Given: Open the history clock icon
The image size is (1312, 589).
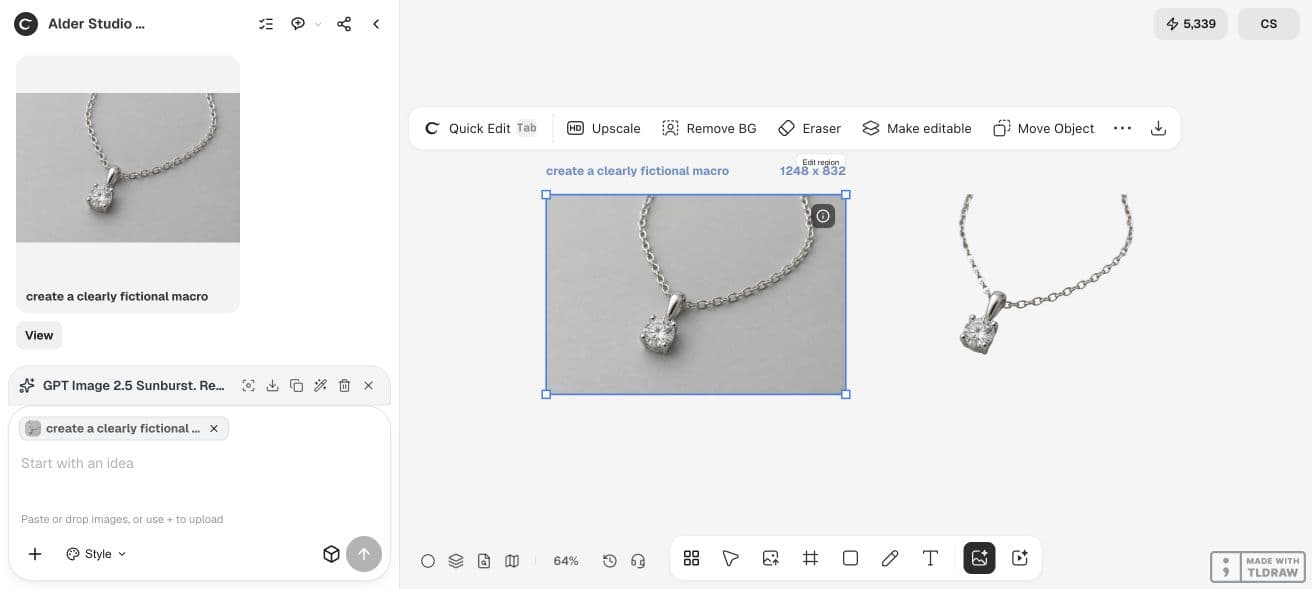Looking at the screenshot, I should click(x=610, y=561).
